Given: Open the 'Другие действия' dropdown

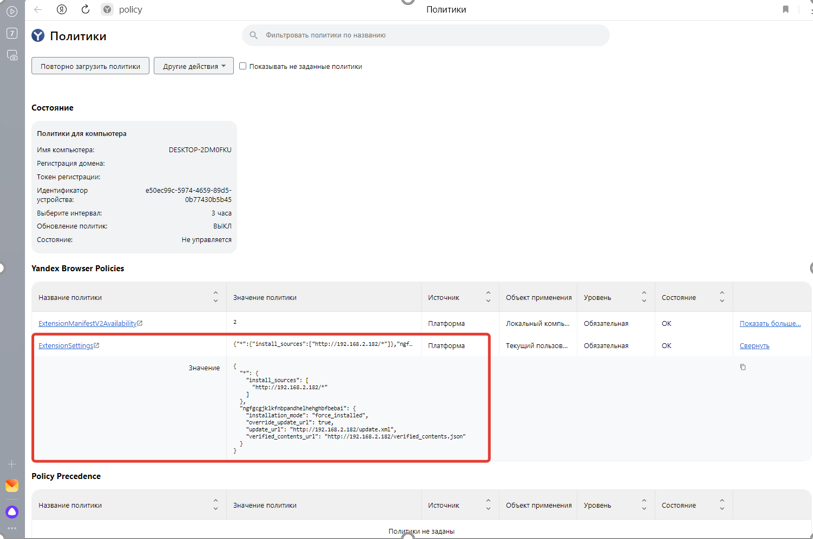Looking at the screenshot, I should (x=194, y=66).
